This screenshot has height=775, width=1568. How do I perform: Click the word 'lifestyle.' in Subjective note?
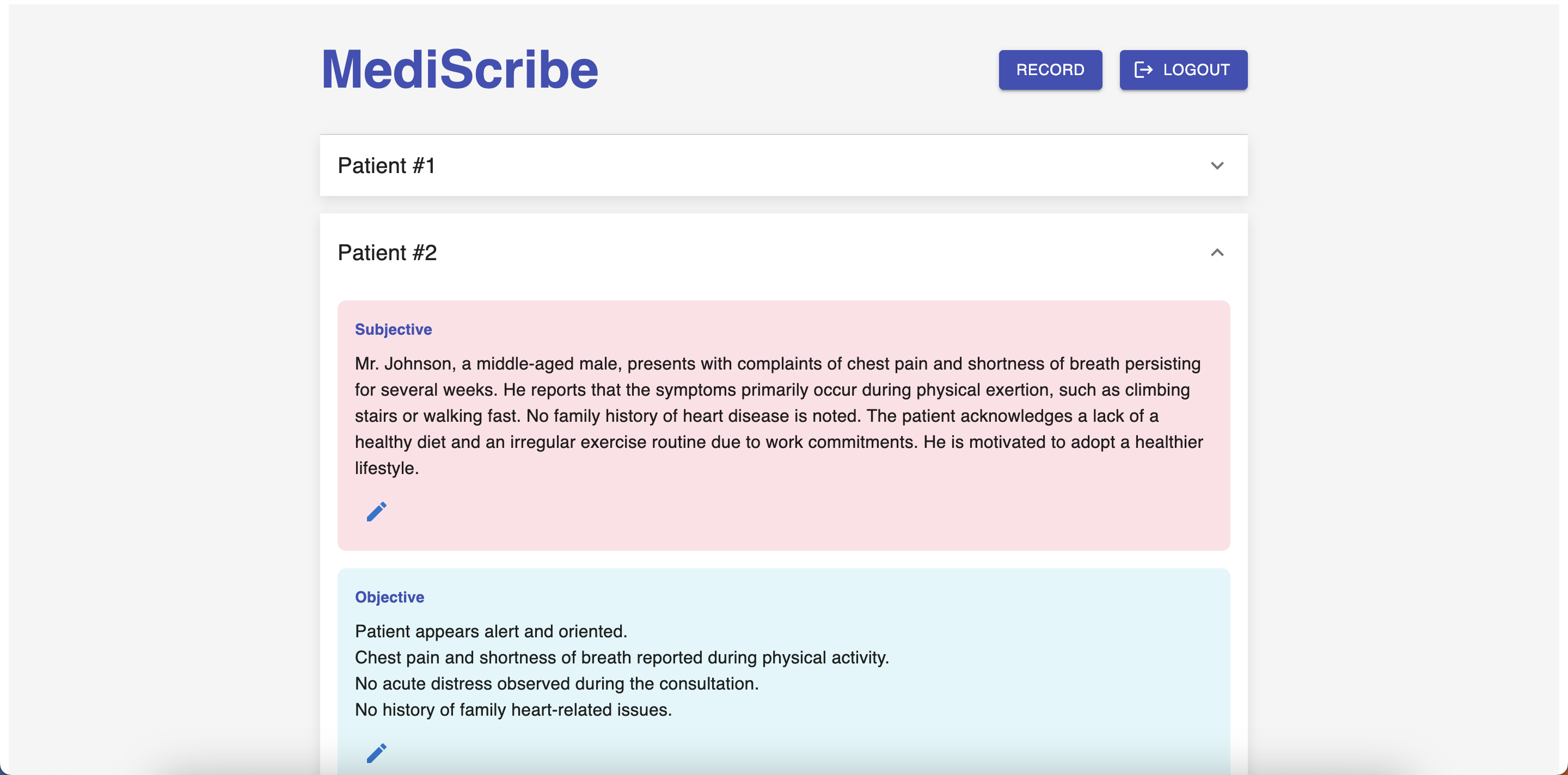387,469
